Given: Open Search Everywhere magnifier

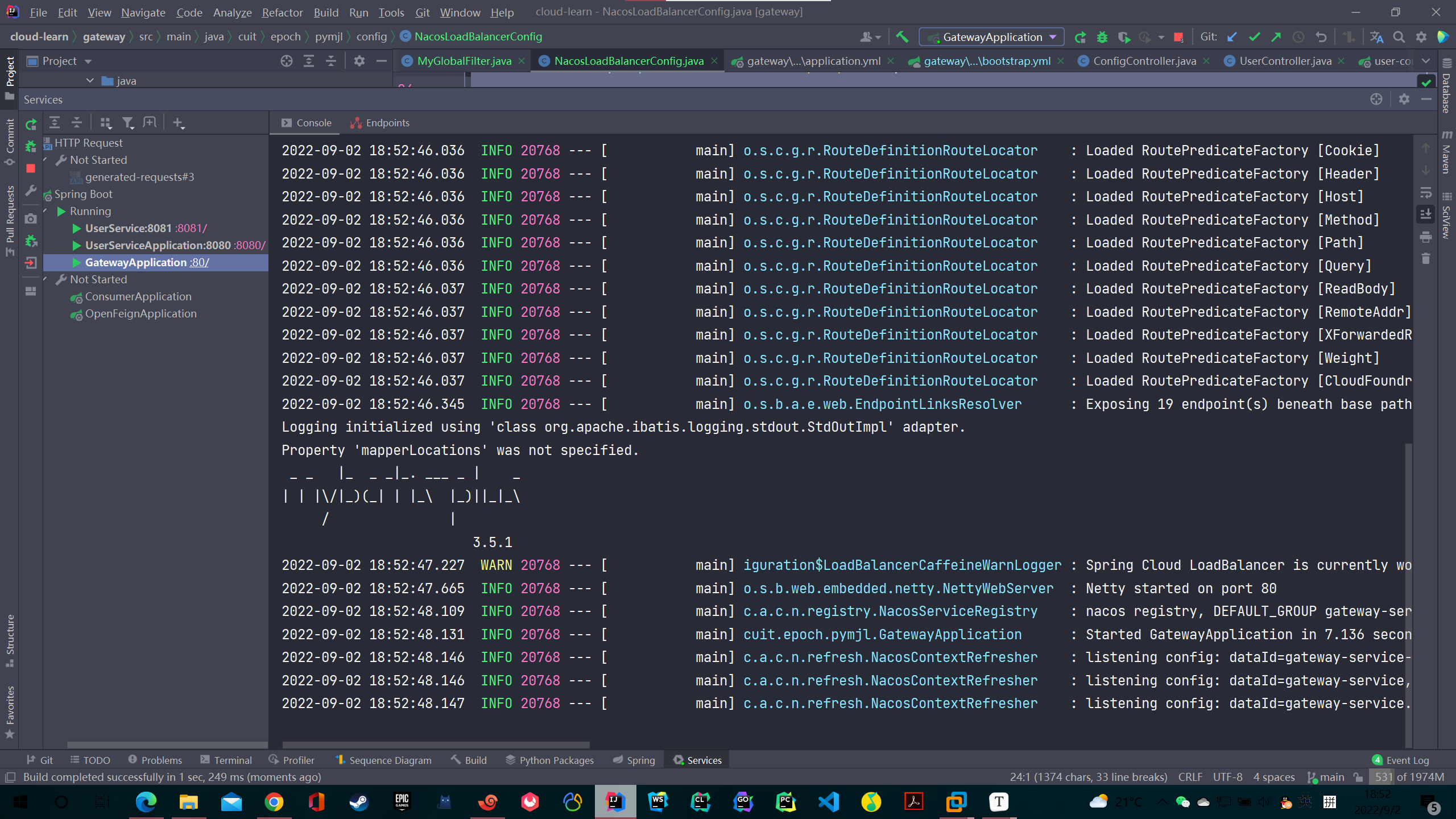Looking at the screenshot, I should coord(1399,37).
